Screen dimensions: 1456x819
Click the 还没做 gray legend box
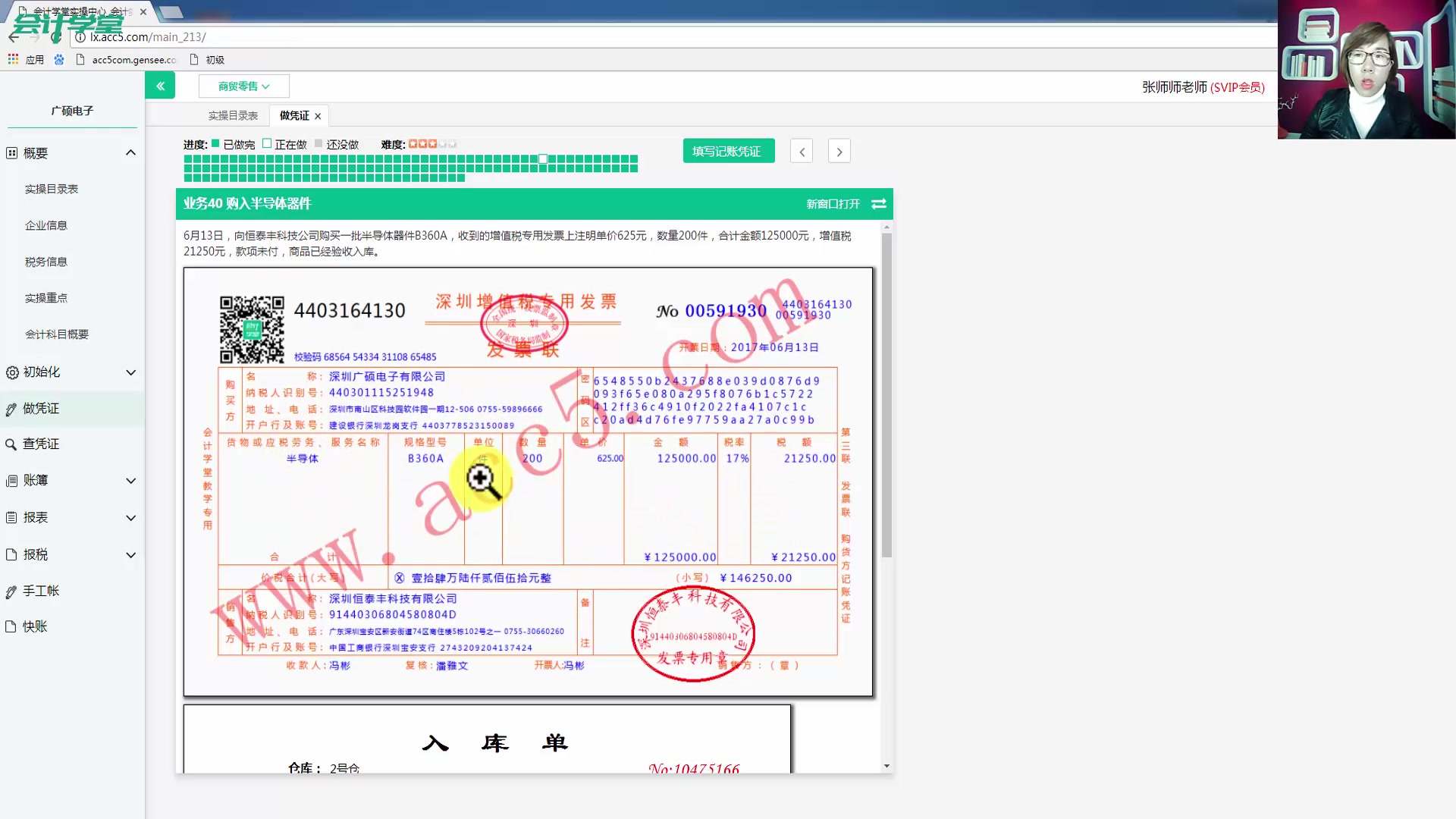pyautogui.click(x=318, y=143)
